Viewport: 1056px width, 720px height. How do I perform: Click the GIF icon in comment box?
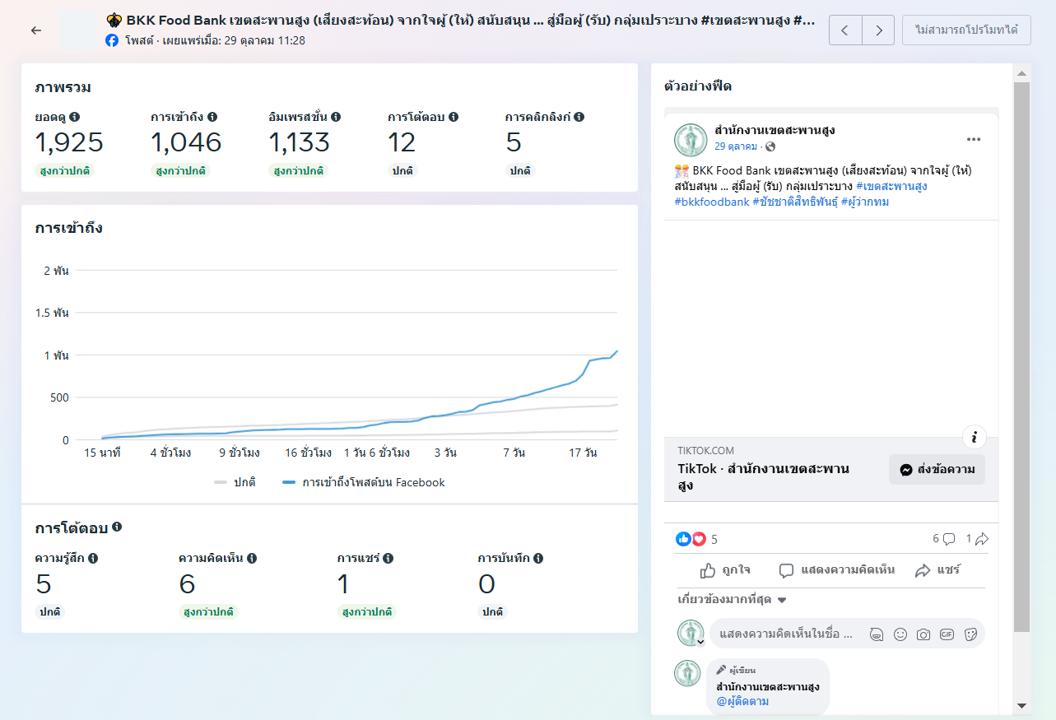point(946,634)
